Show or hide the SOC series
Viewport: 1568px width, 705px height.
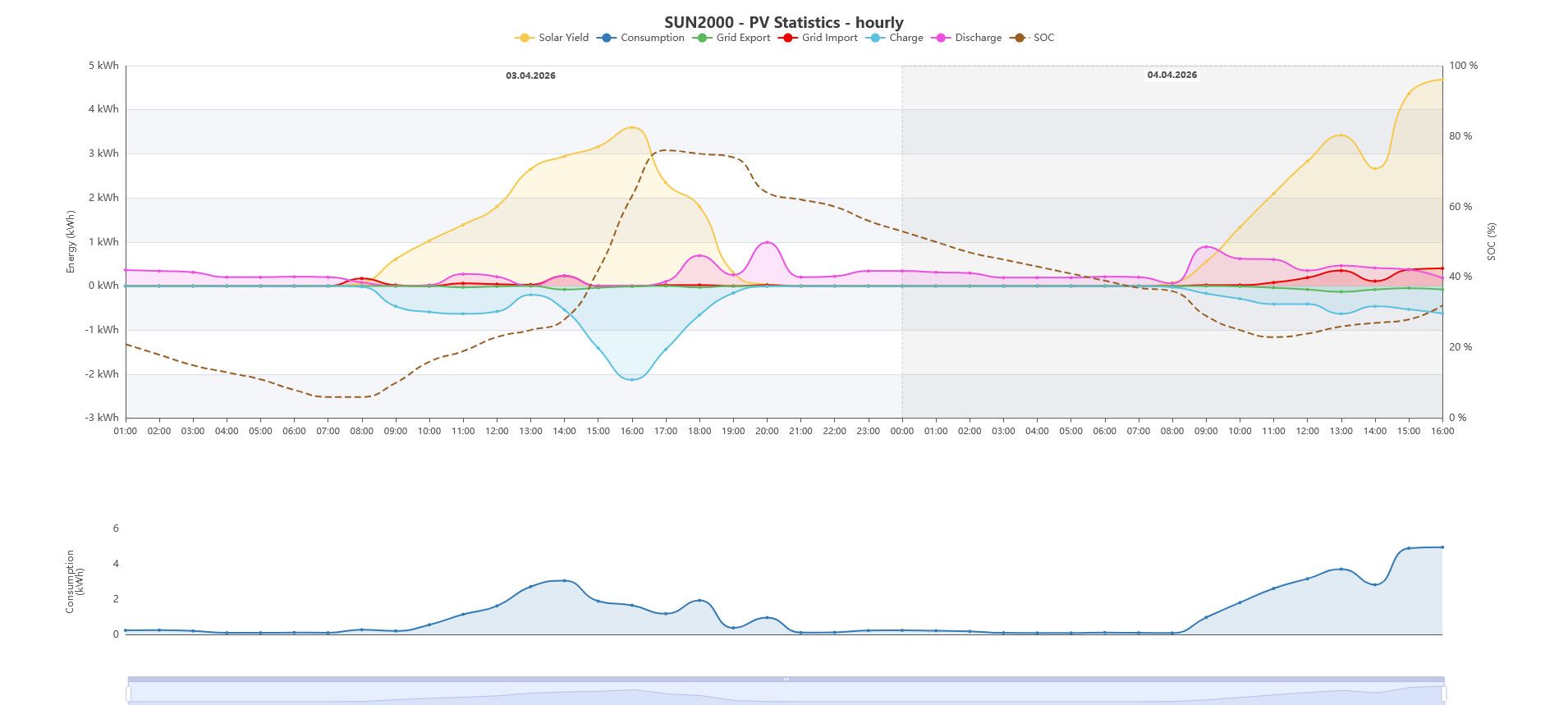coord(1032,38)
